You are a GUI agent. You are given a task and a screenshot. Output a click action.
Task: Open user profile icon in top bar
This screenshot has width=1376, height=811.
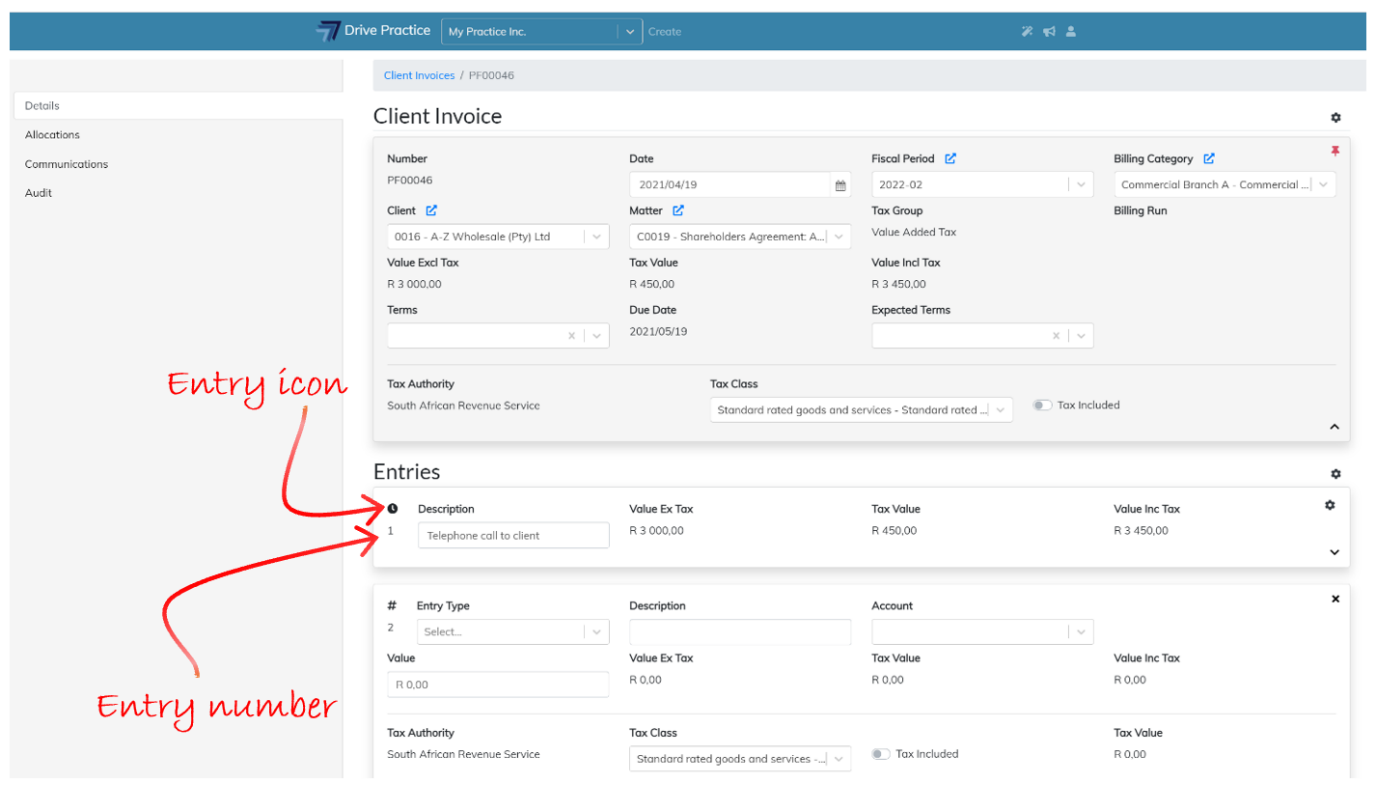(x=1071, y=32)
